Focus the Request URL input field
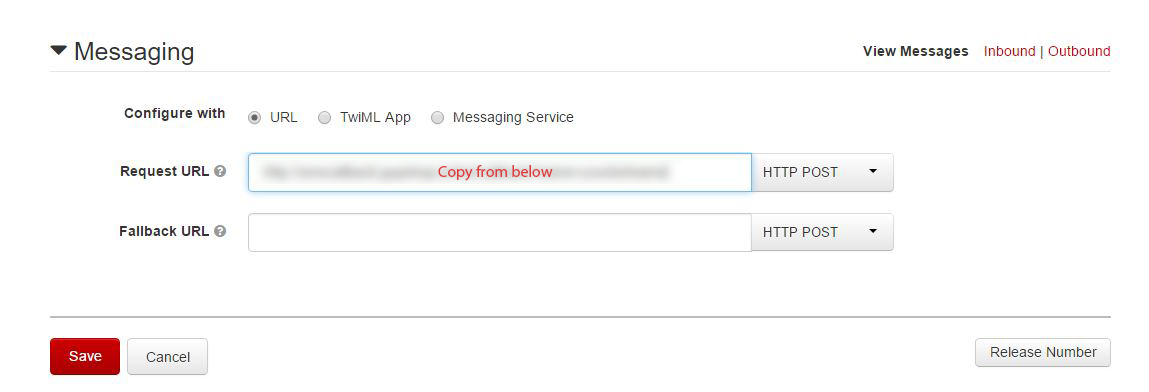The image size is (1149, 392). point(500,172)
